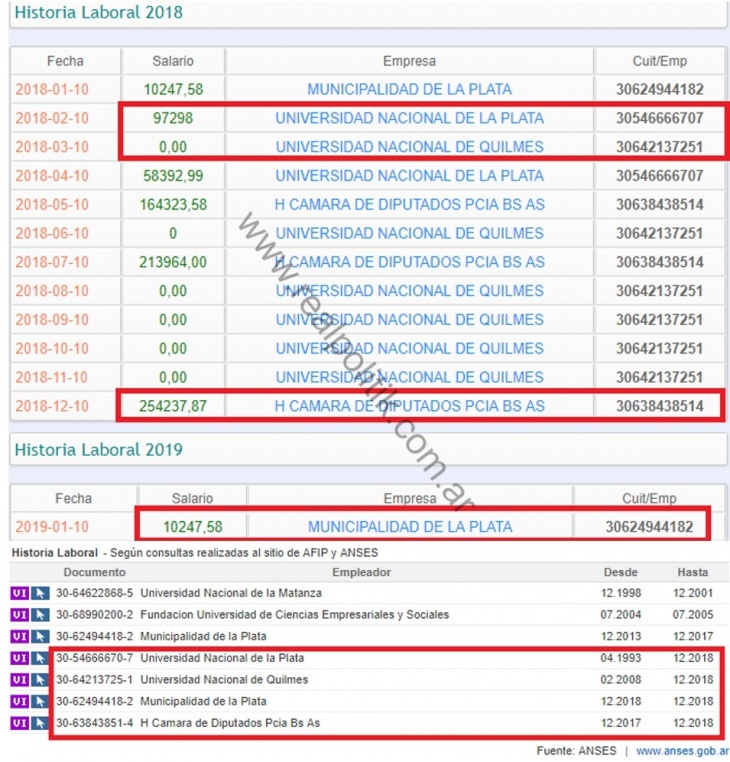Open the www.anses.gob.ar source link

point(682,751)
